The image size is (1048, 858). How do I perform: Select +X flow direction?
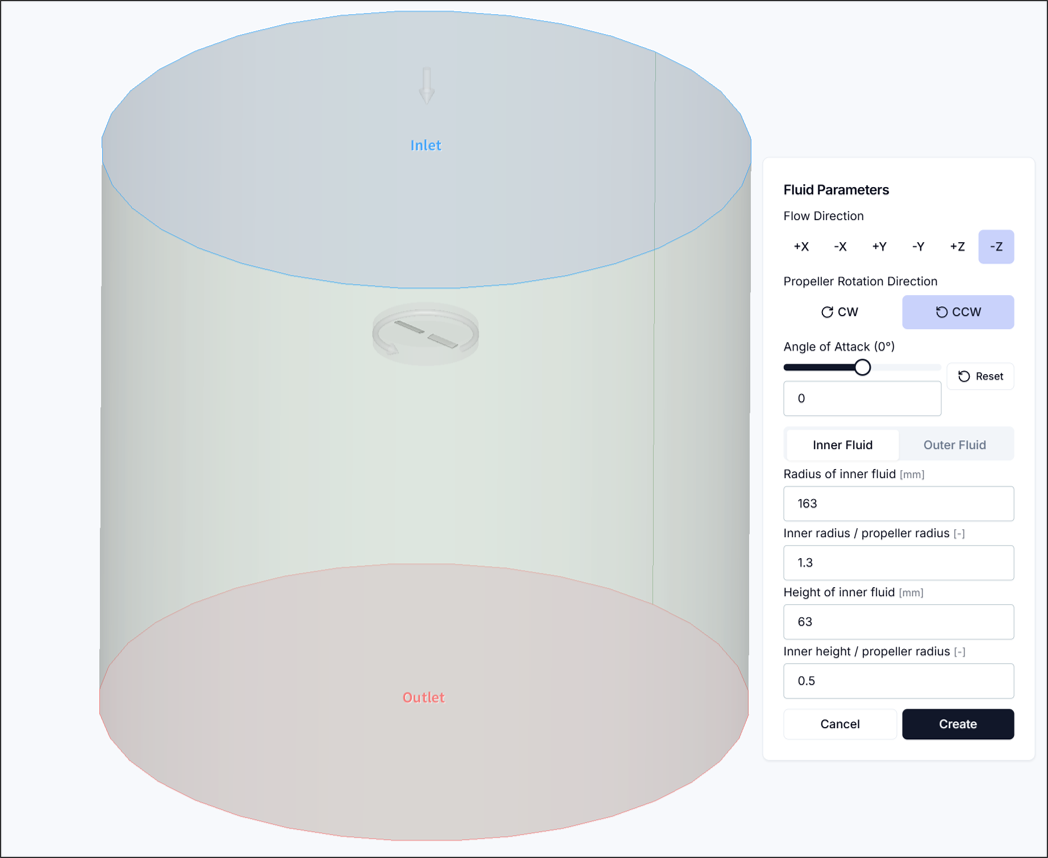801,247
